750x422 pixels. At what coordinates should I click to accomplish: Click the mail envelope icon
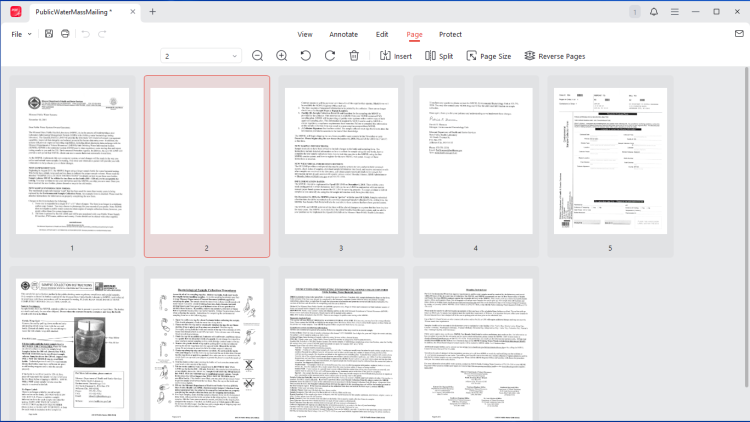pyautogui.click(x=738, y=34)
